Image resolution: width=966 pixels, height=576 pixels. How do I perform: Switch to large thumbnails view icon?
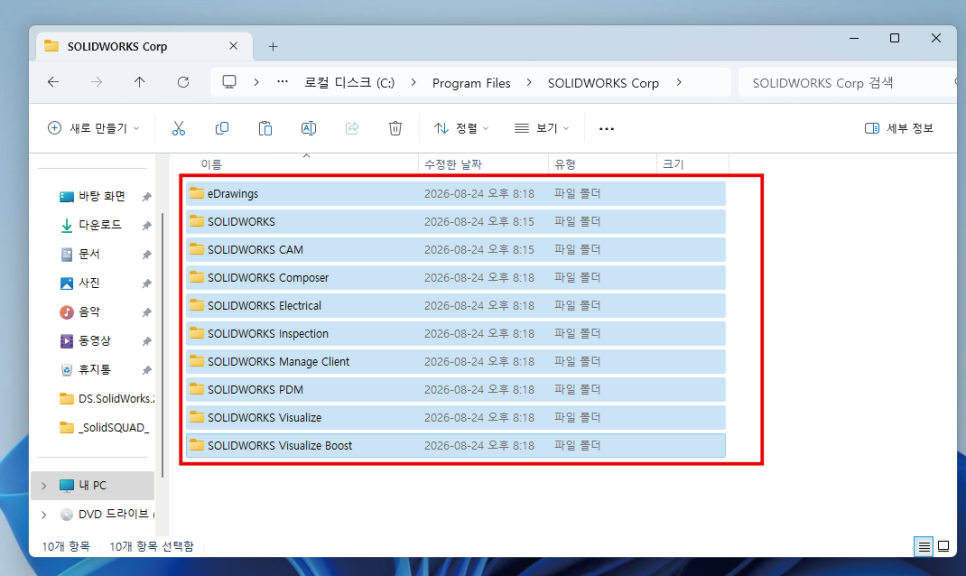click(x=943, y=546)
